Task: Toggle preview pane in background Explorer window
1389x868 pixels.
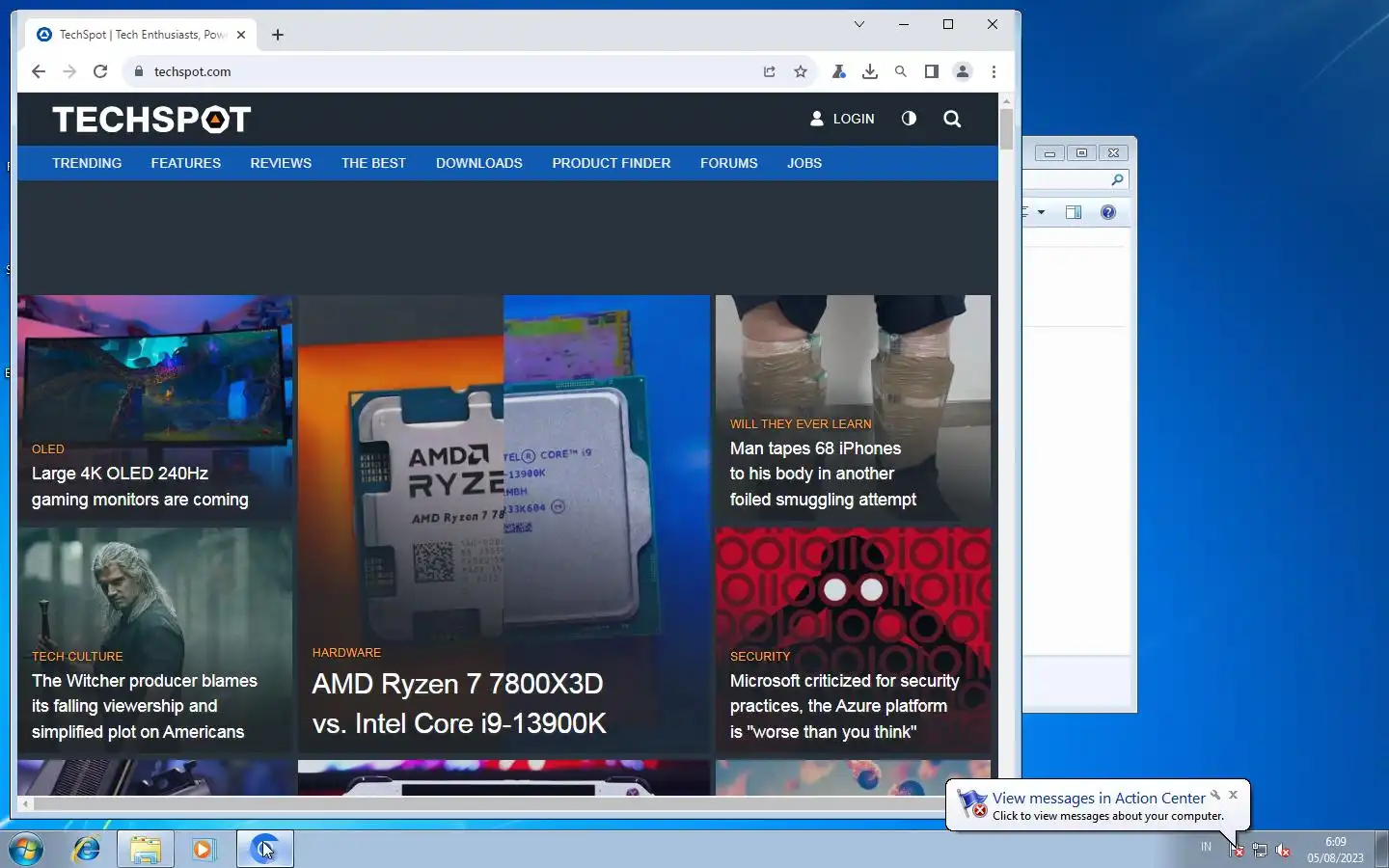Action: (x=1074, y=212)
